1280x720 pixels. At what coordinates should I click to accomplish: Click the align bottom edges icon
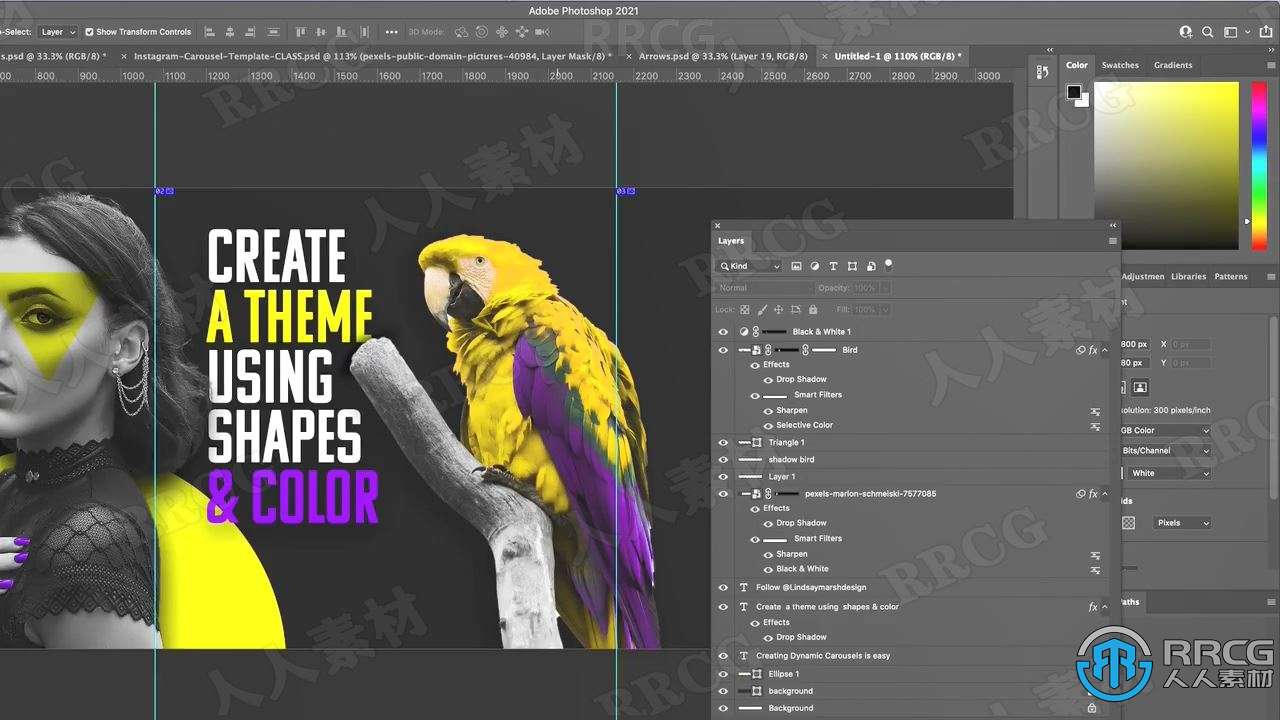point(340,32)
